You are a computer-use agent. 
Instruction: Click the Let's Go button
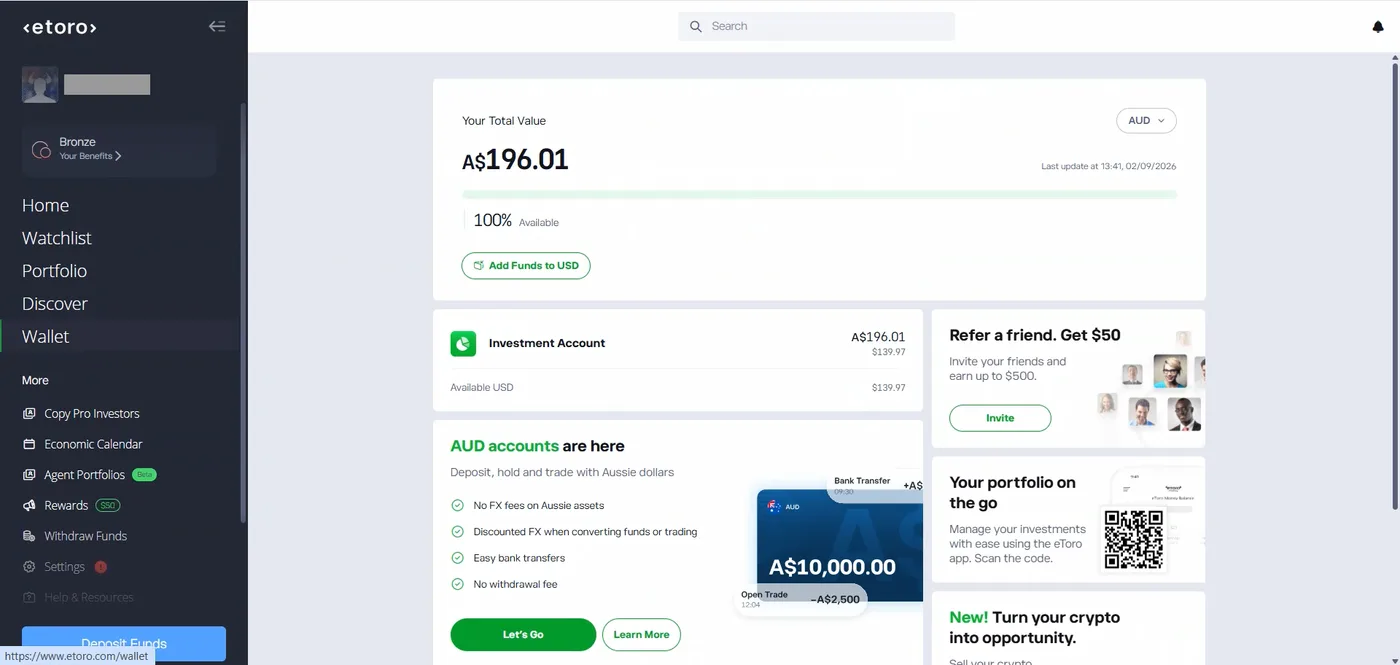coord(523,635)
